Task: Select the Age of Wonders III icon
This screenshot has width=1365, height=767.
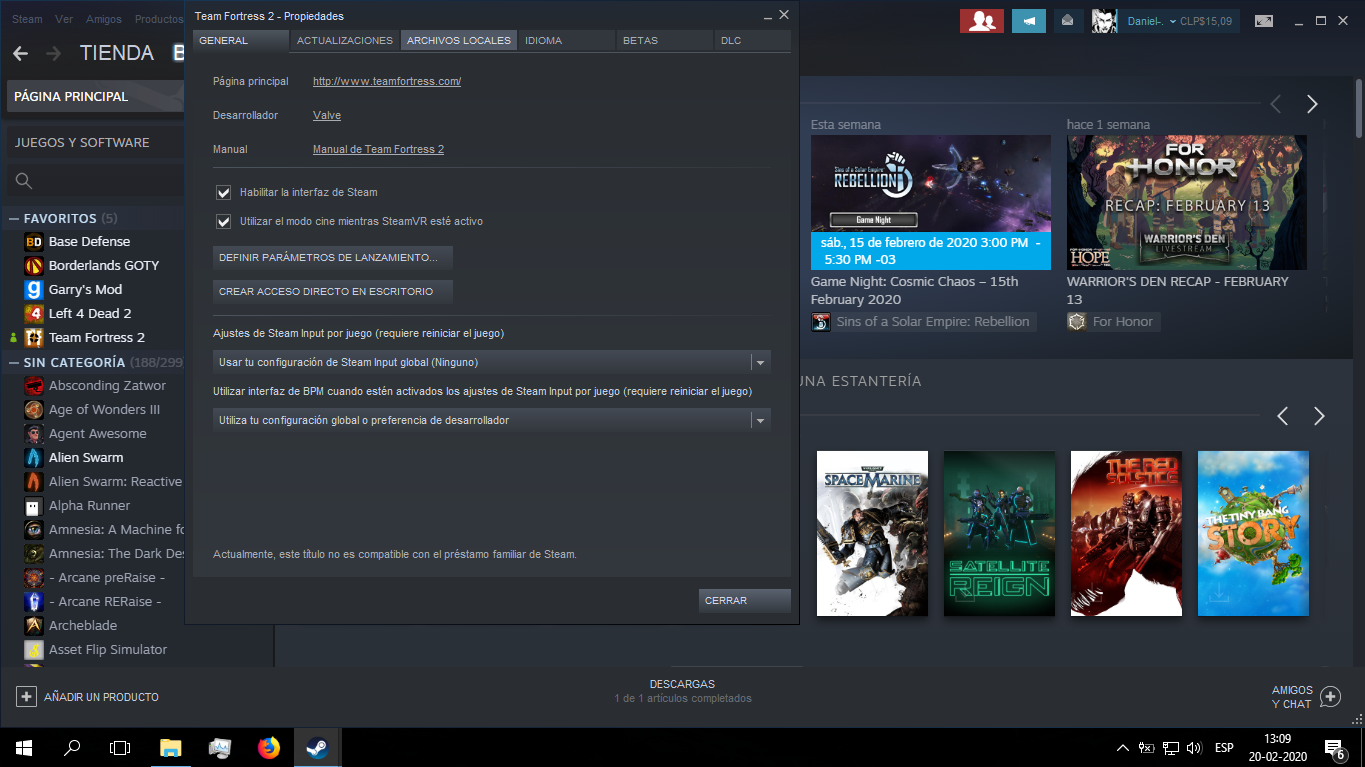Action: coord(34,409)
